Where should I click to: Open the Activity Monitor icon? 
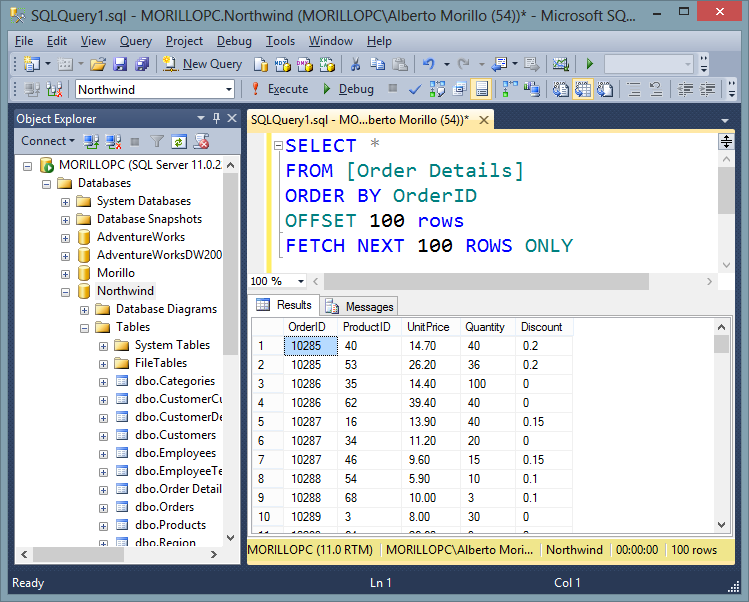coord(561,64)
